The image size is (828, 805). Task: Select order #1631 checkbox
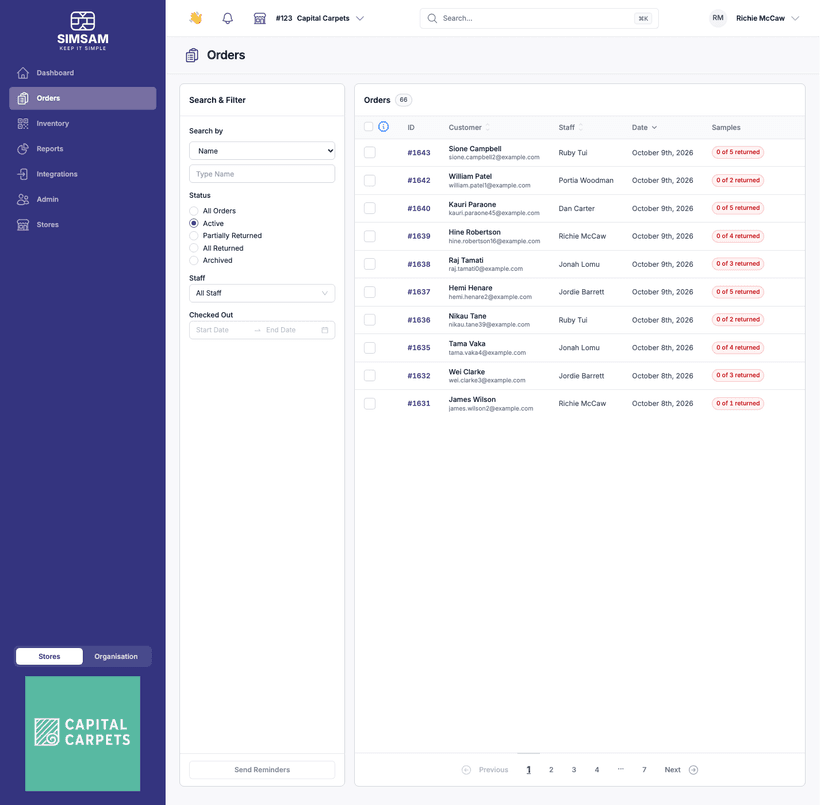pyautogui.click(x=370, y=404)
